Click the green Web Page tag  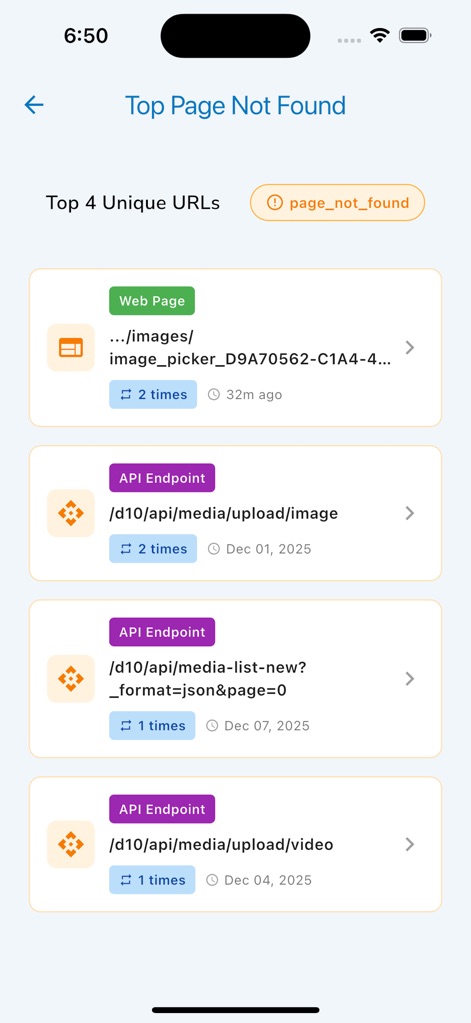(152, 301)
